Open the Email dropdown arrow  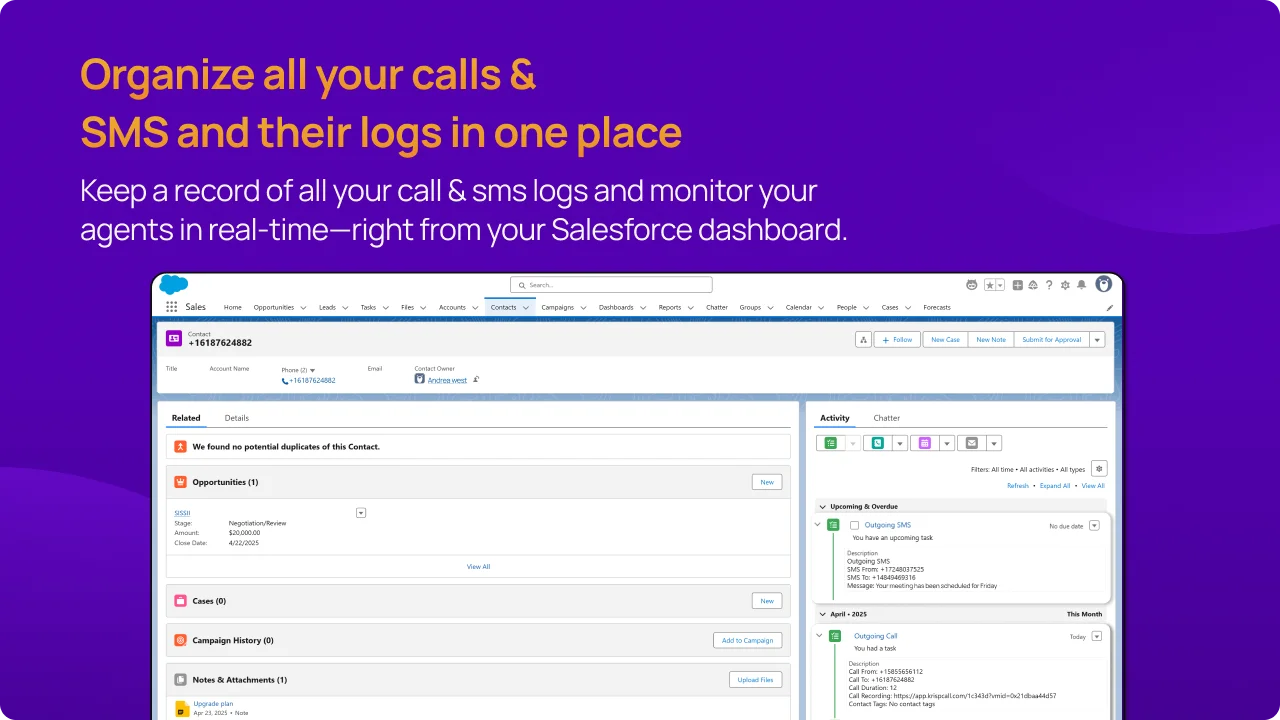[994, 443]
